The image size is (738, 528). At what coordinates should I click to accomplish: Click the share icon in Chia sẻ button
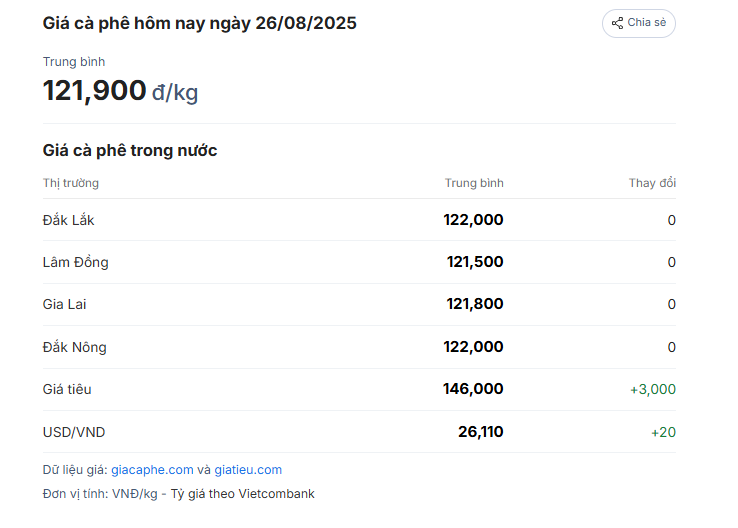tap(617, 23)
